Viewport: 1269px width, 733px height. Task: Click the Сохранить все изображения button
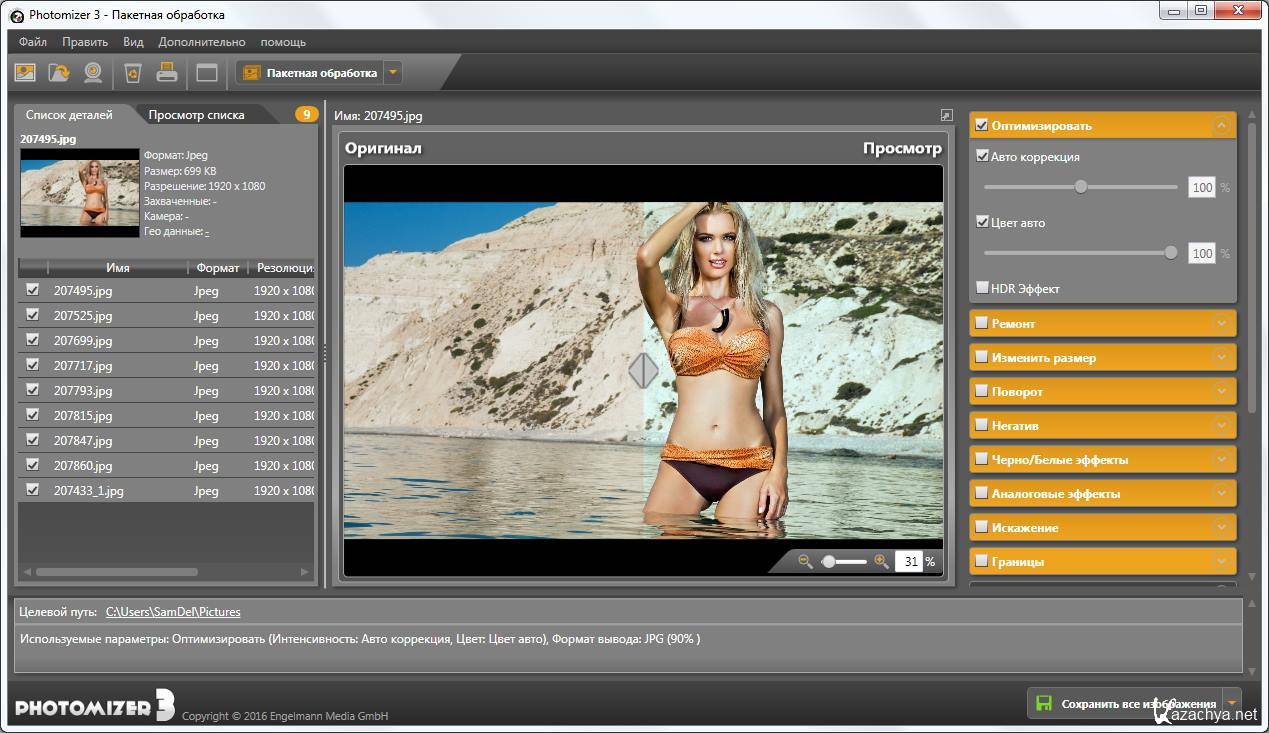tap(1125, 704)
